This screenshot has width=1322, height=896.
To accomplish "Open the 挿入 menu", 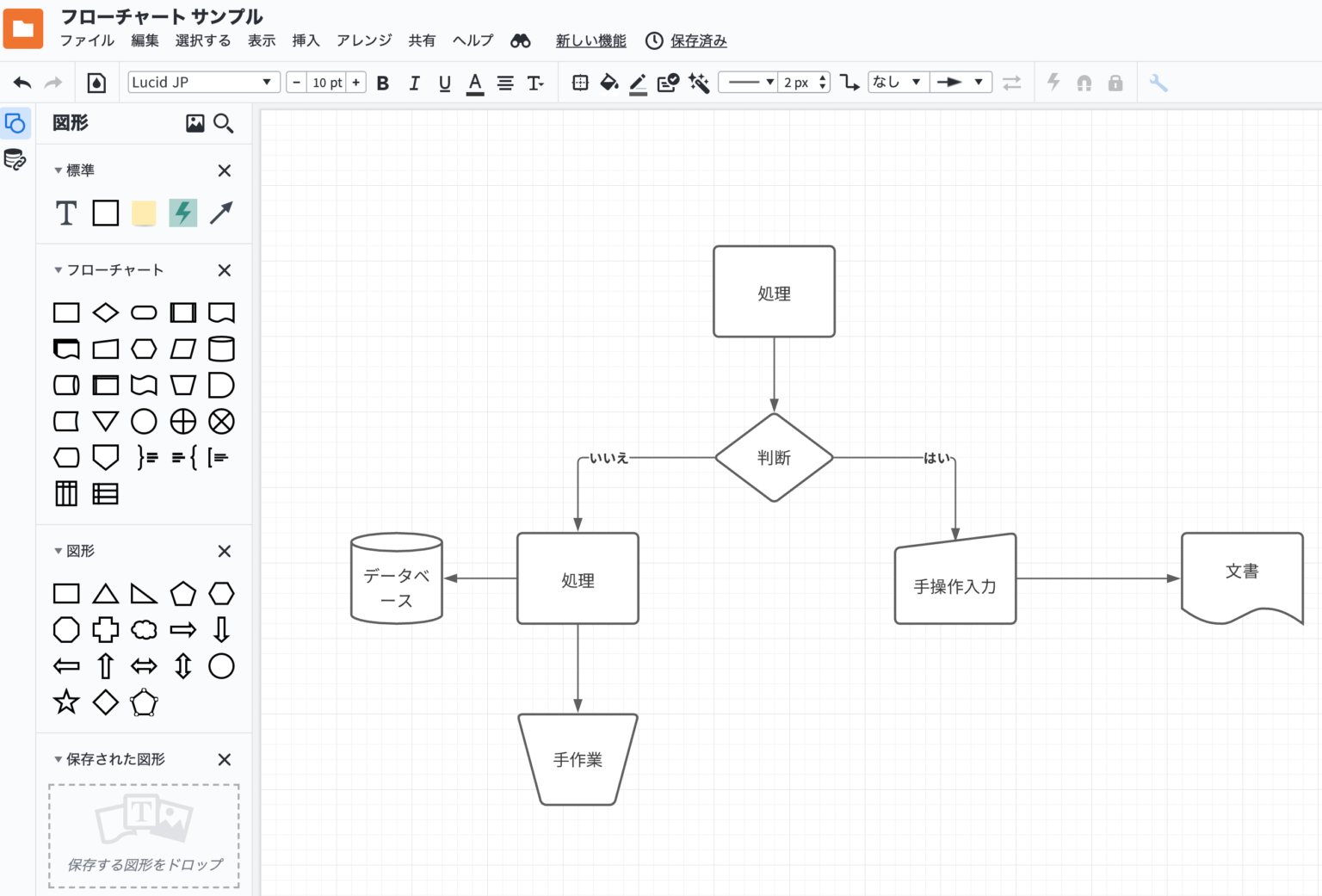I will point(306,40).
